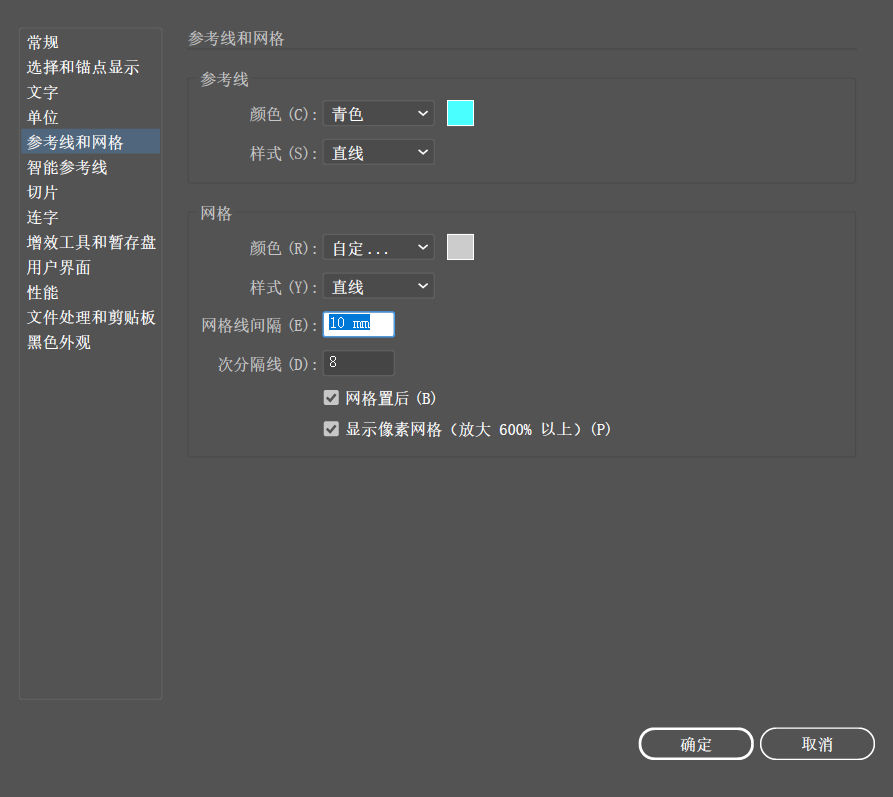This screenshot has height=797, width=893.
Task: Open the guides 样式 dropdown
Action: click(x=379, y=153)
